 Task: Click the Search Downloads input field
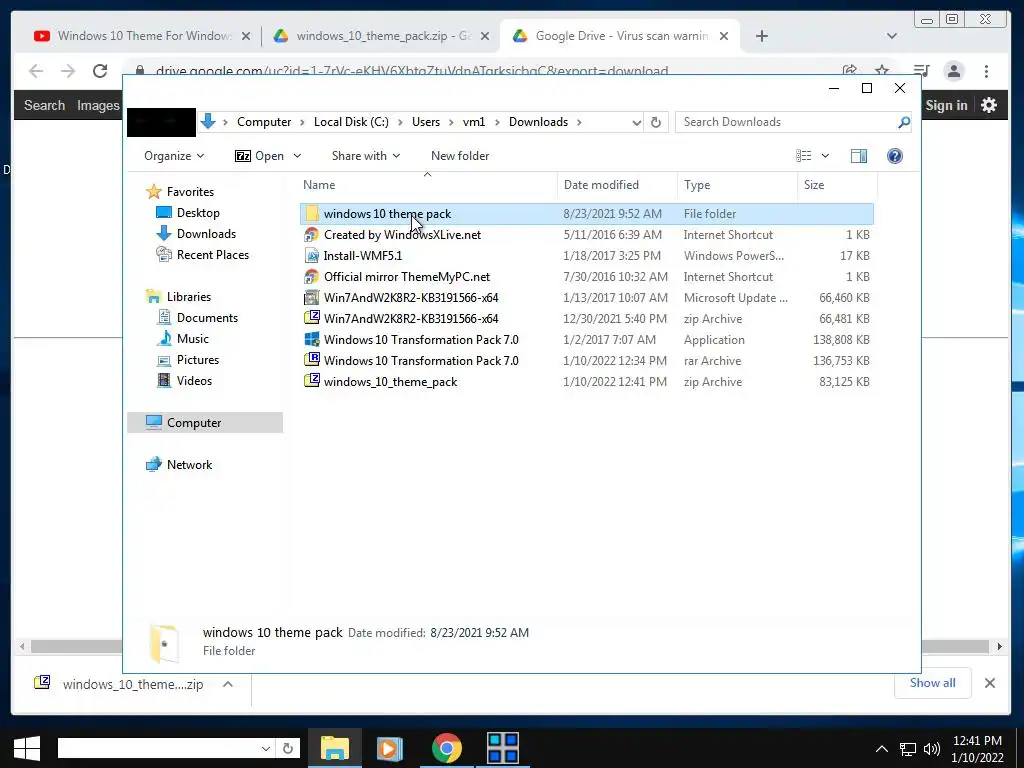coord(787,122)
